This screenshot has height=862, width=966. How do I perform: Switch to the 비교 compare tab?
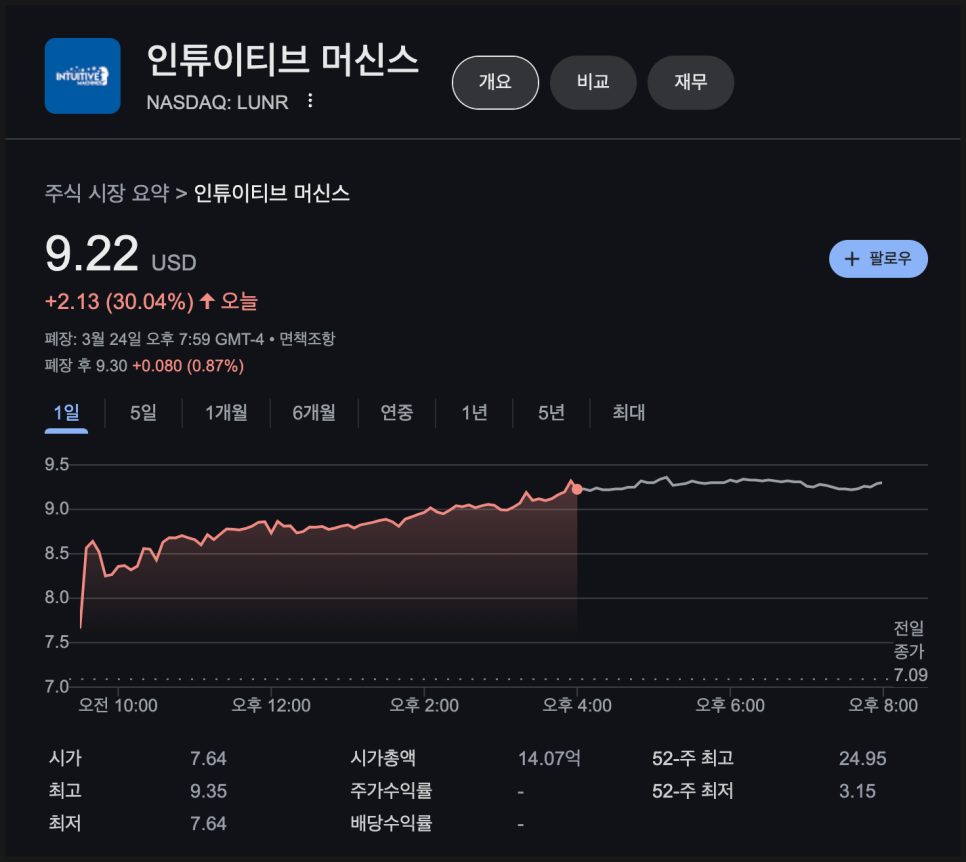point(593,83)
